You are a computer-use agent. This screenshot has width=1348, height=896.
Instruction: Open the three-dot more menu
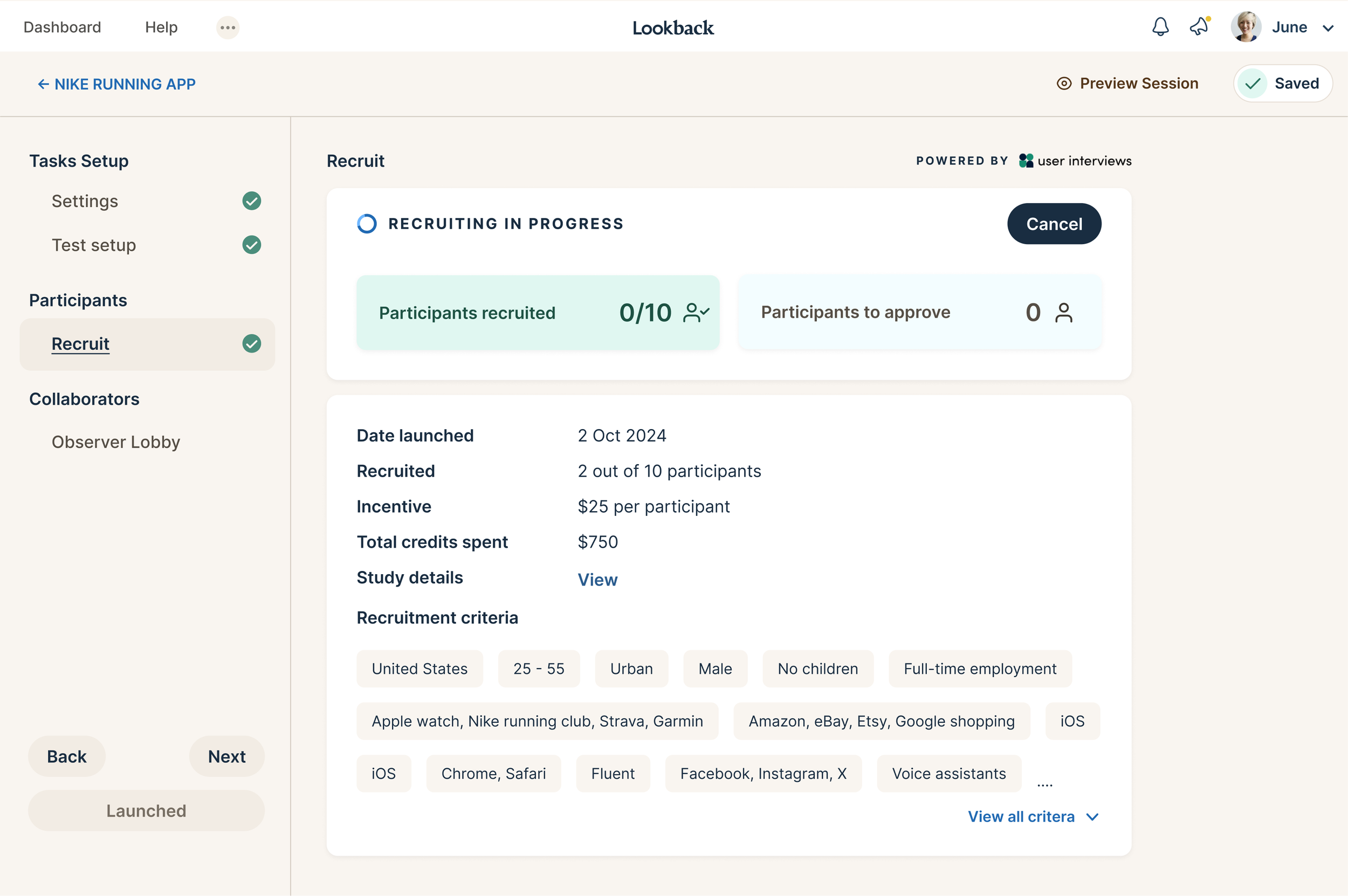(x=228, y=27)
